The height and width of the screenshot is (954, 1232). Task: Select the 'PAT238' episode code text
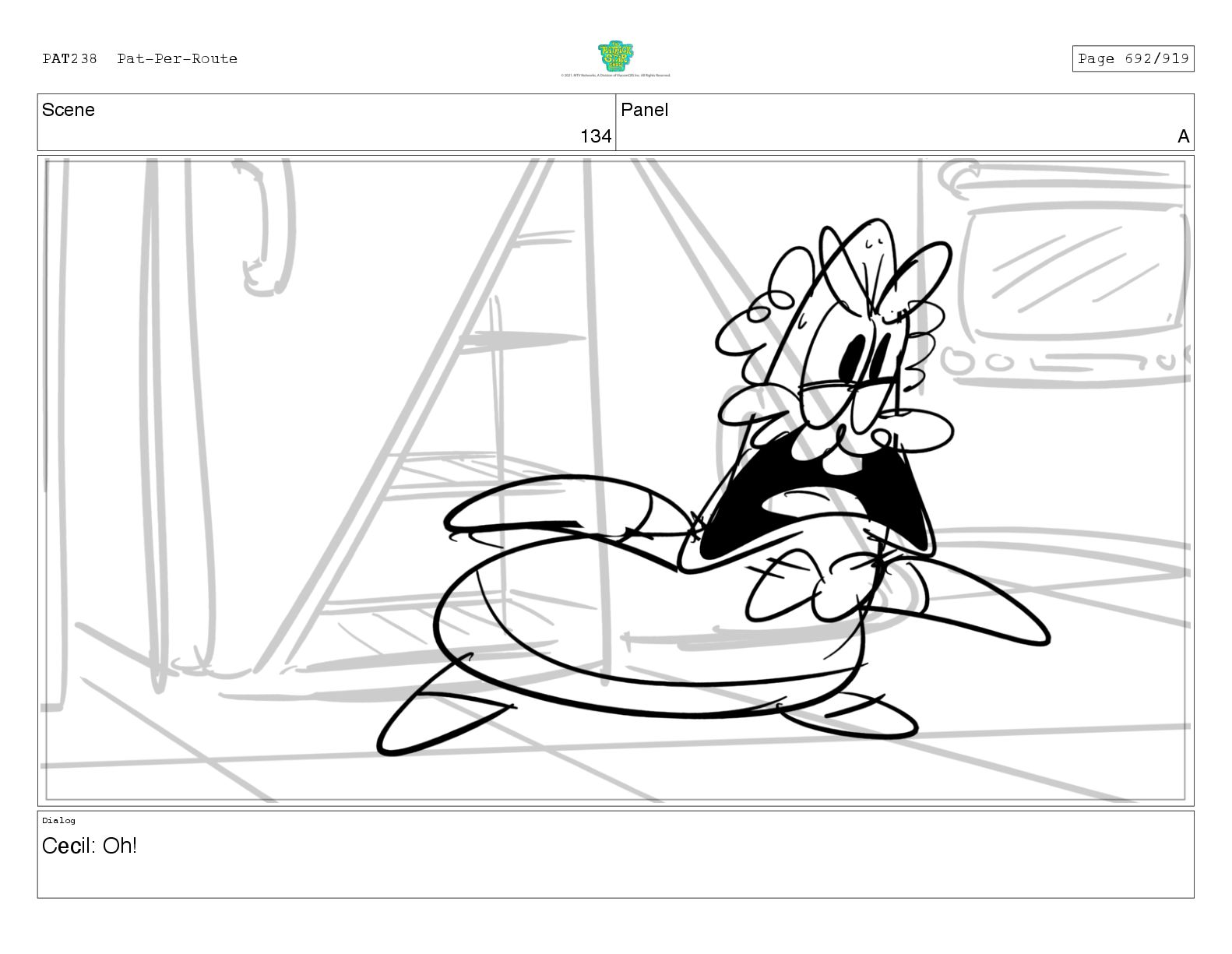[70, 58]
